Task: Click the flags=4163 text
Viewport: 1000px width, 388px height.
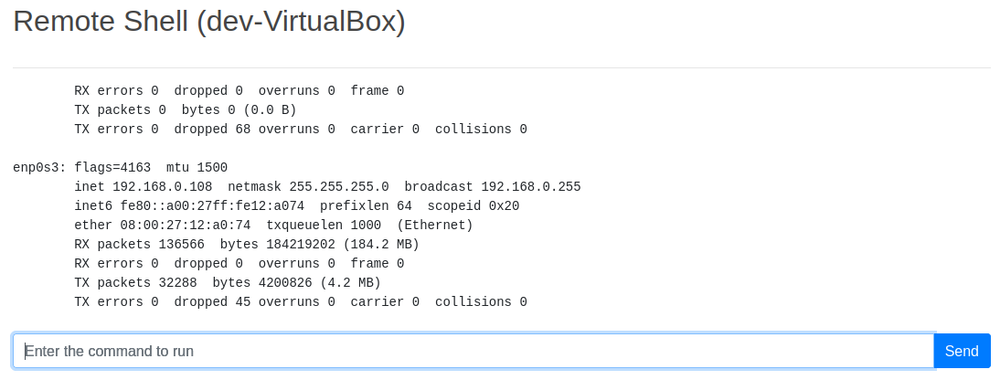Action: [x=113, y=168]
